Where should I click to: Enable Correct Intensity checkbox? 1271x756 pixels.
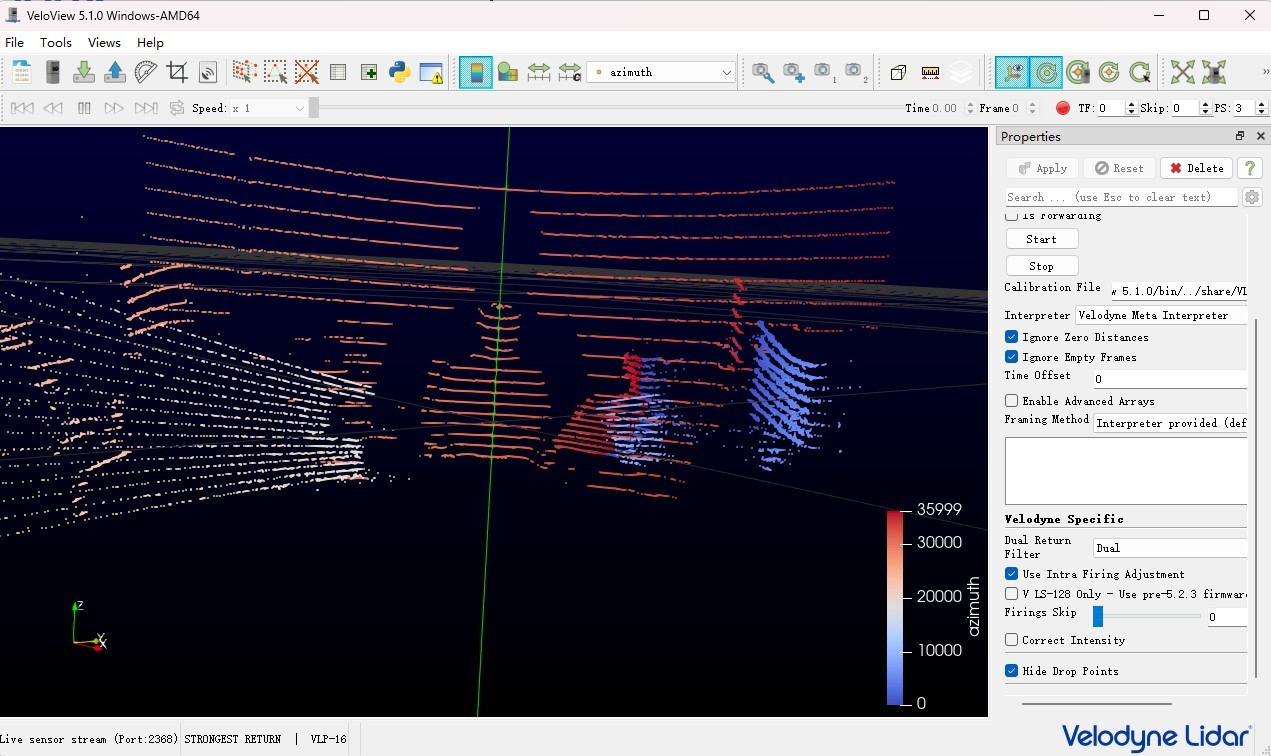click(1012, 640)
